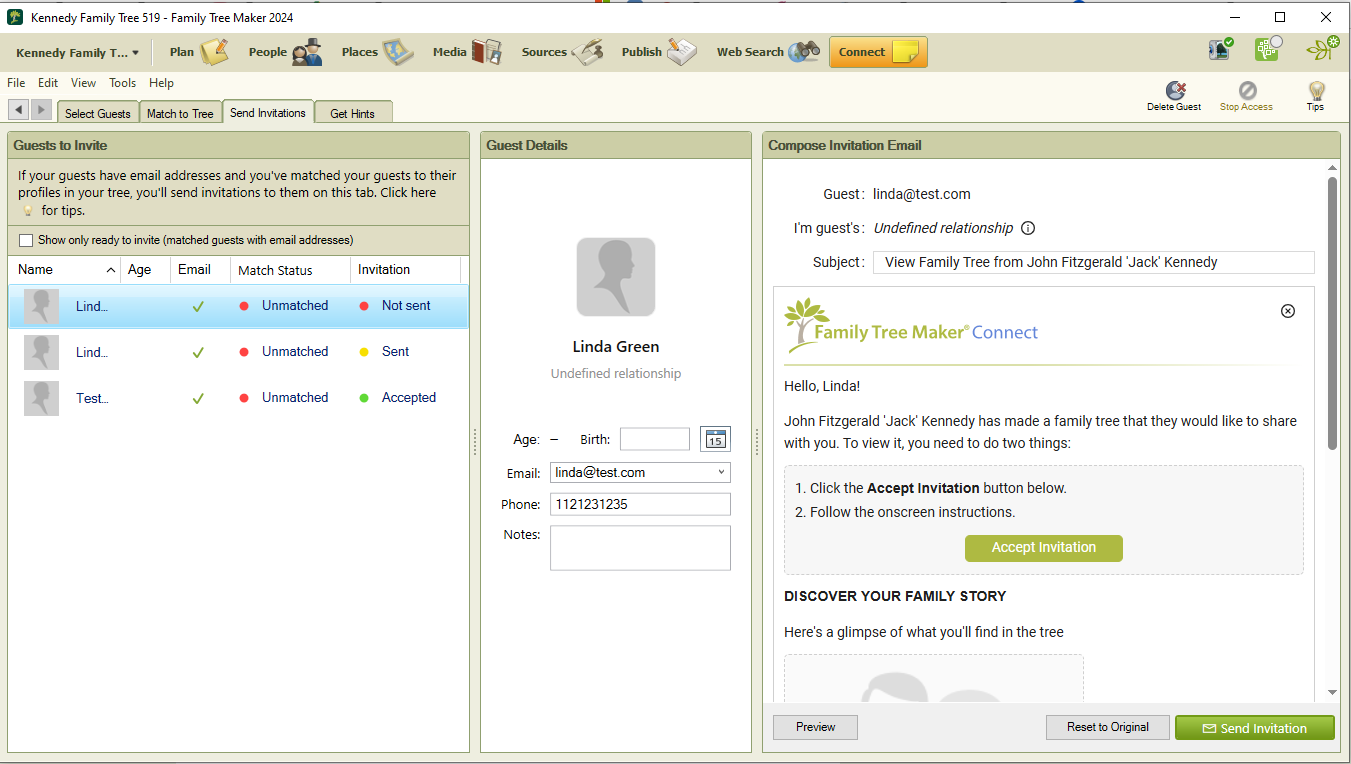Screen dimensions: 1351x764
Task: Click the Reset to Original button
Action: click(1108, 727)
